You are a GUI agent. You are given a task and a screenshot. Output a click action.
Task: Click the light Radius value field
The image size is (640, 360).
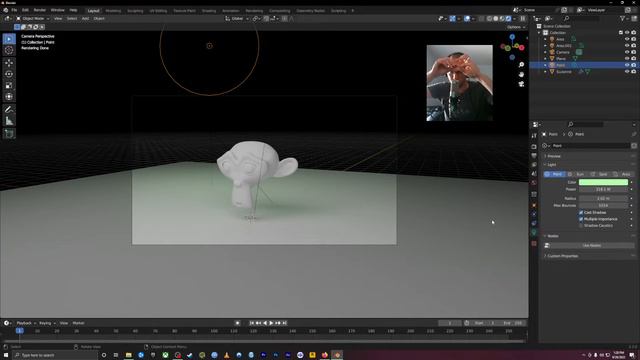coord(603,199)
